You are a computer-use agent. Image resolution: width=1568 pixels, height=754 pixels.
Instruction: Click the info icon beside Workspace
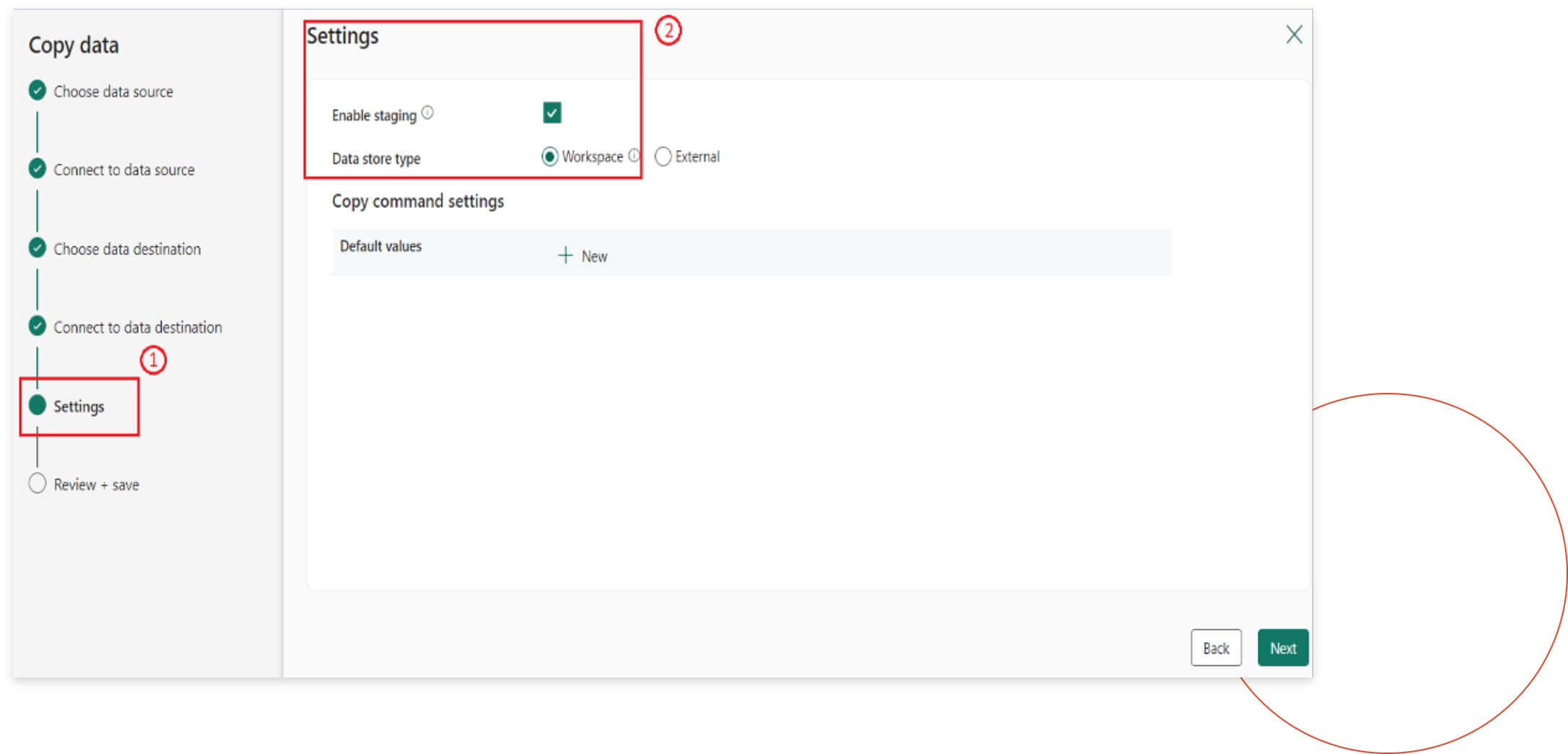[x=634, y=155]
